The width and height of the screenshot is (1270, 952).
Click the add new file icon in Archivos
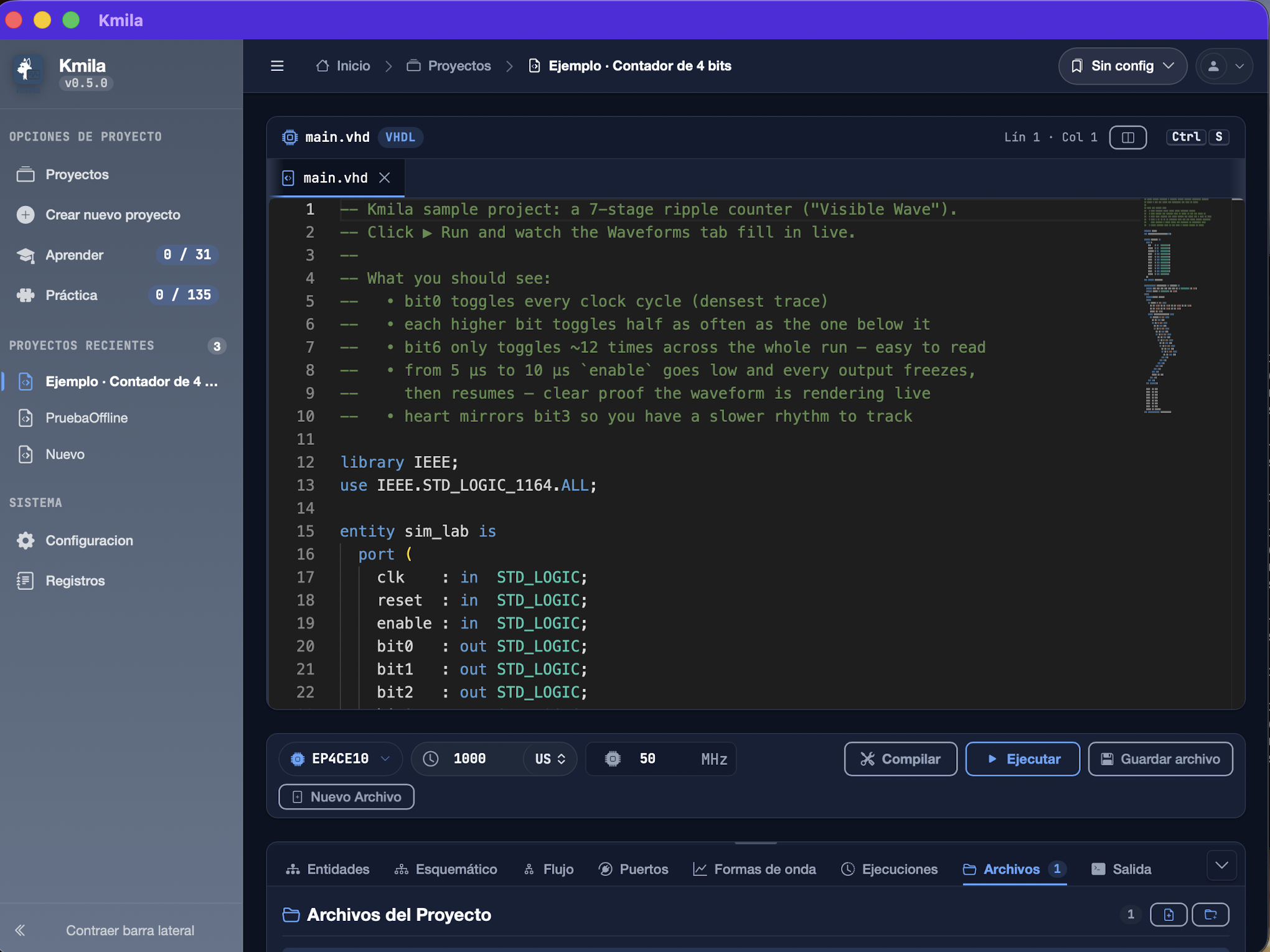point(1169,915)
